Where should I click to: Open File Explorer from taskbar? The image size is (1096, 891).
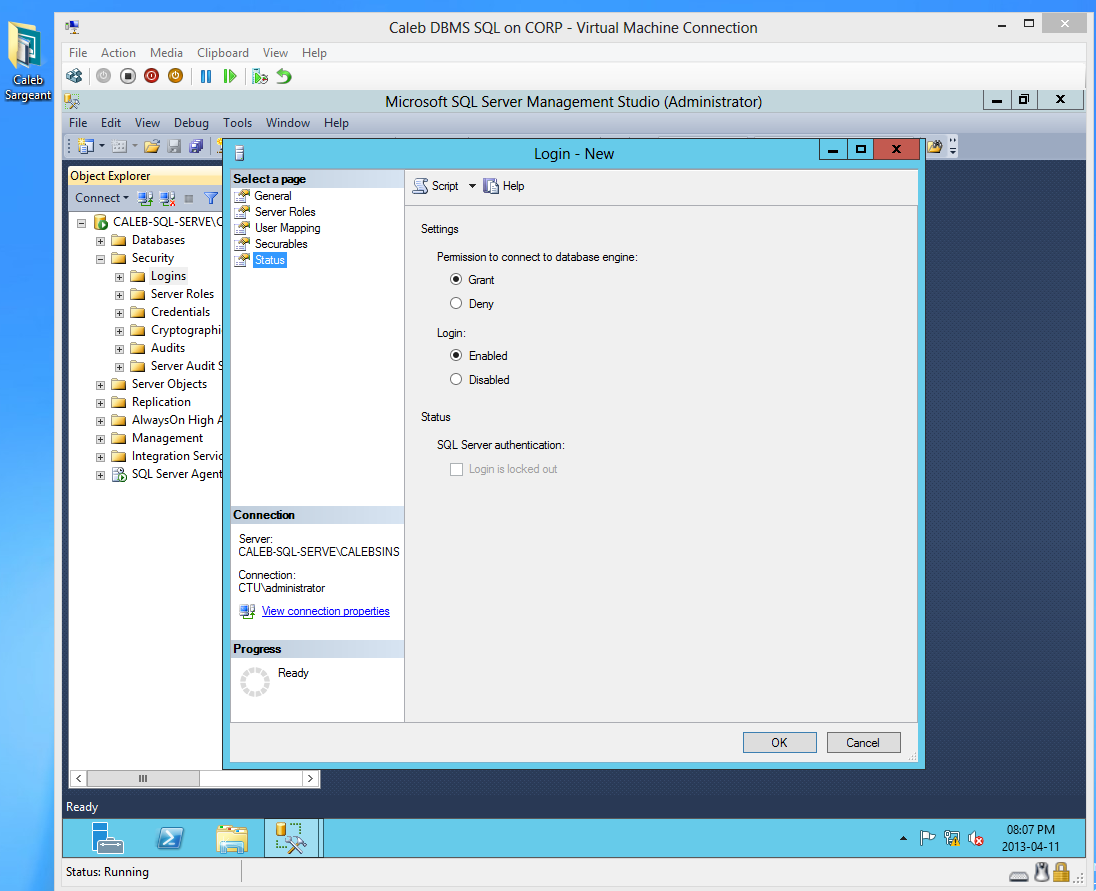(232, 838)
